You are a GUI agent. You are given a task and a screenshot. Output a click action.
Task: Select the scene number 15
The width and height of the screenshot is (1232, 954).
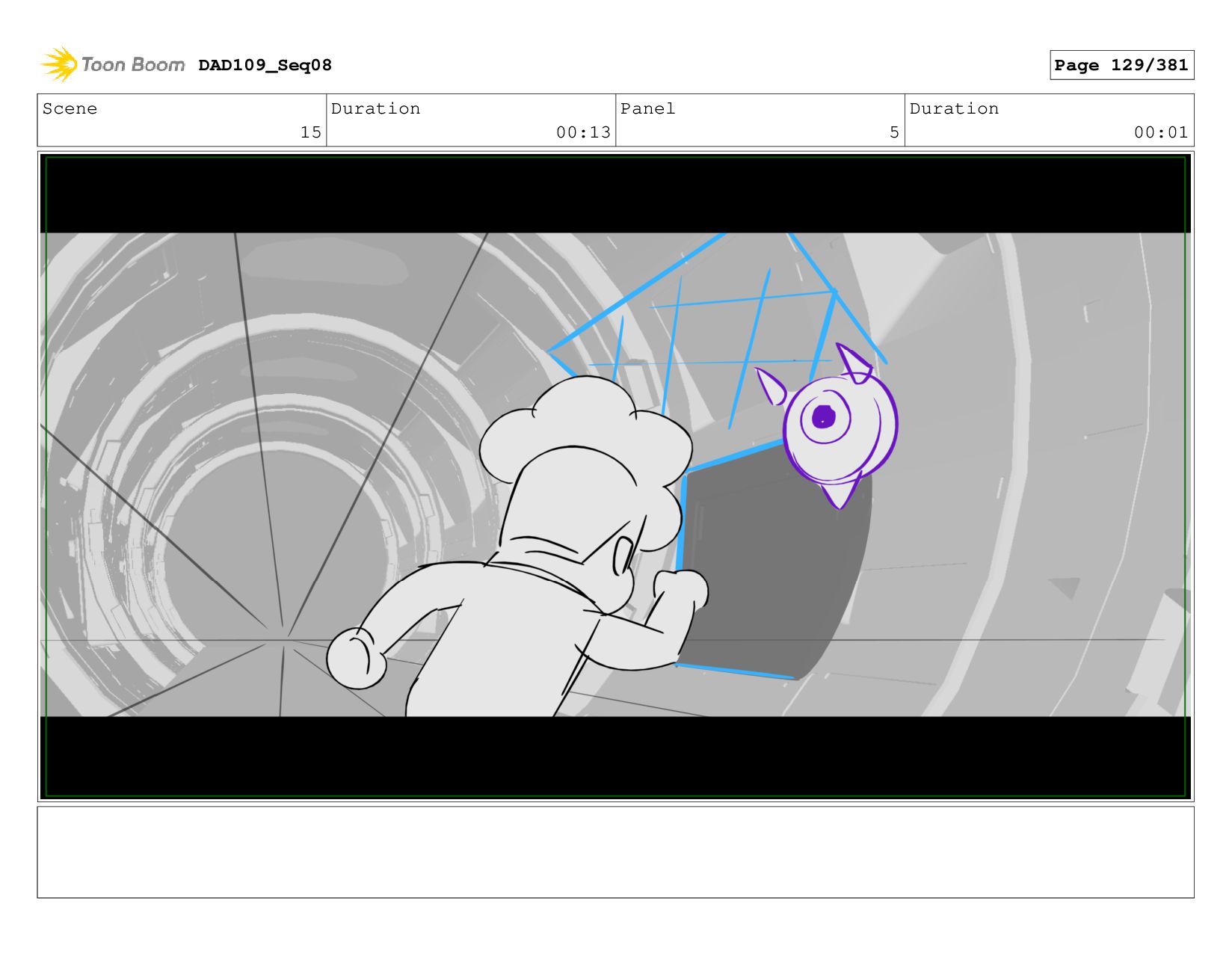pos(310,132)
